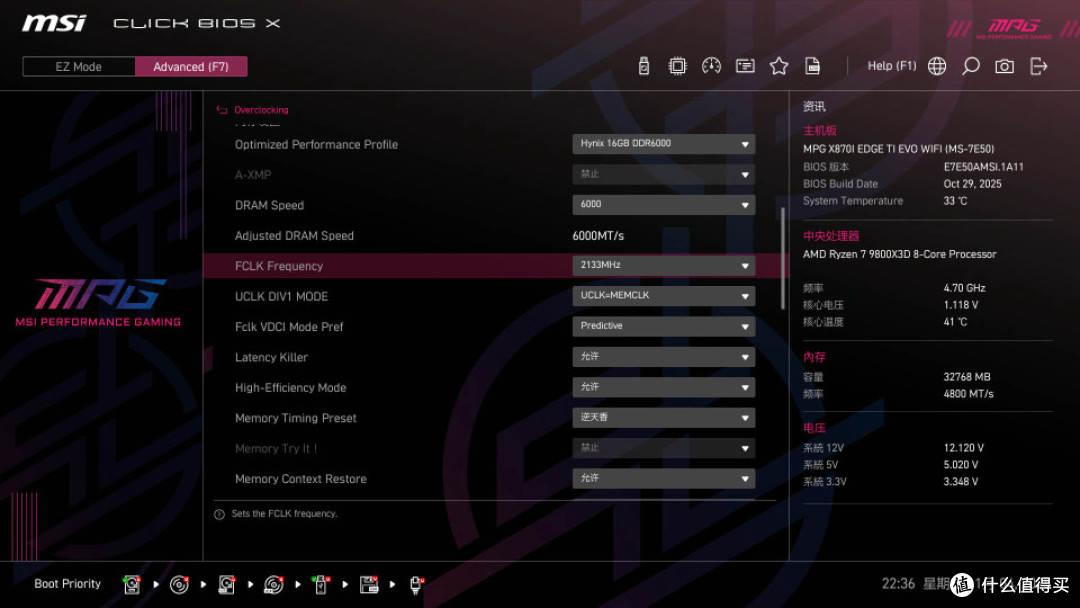Click the core voltage value 1.118 V
Image resolution: width=1080 pixels, height=608 pixels.
[x=960, y=304]
